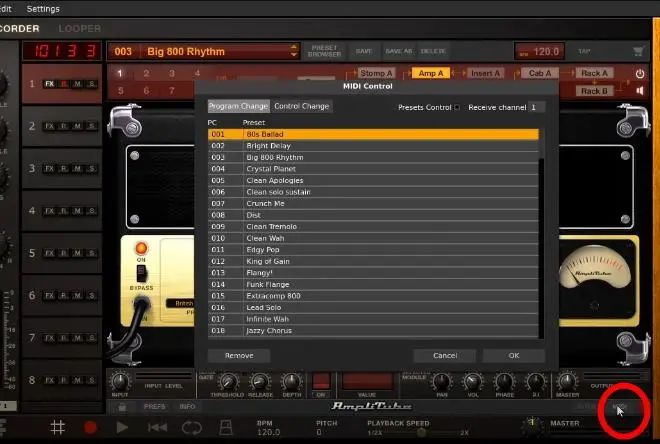
Task: Select preset row 003 Big 800 Rhythm in list
Action: pyautogui.click(x=373, y=157)
